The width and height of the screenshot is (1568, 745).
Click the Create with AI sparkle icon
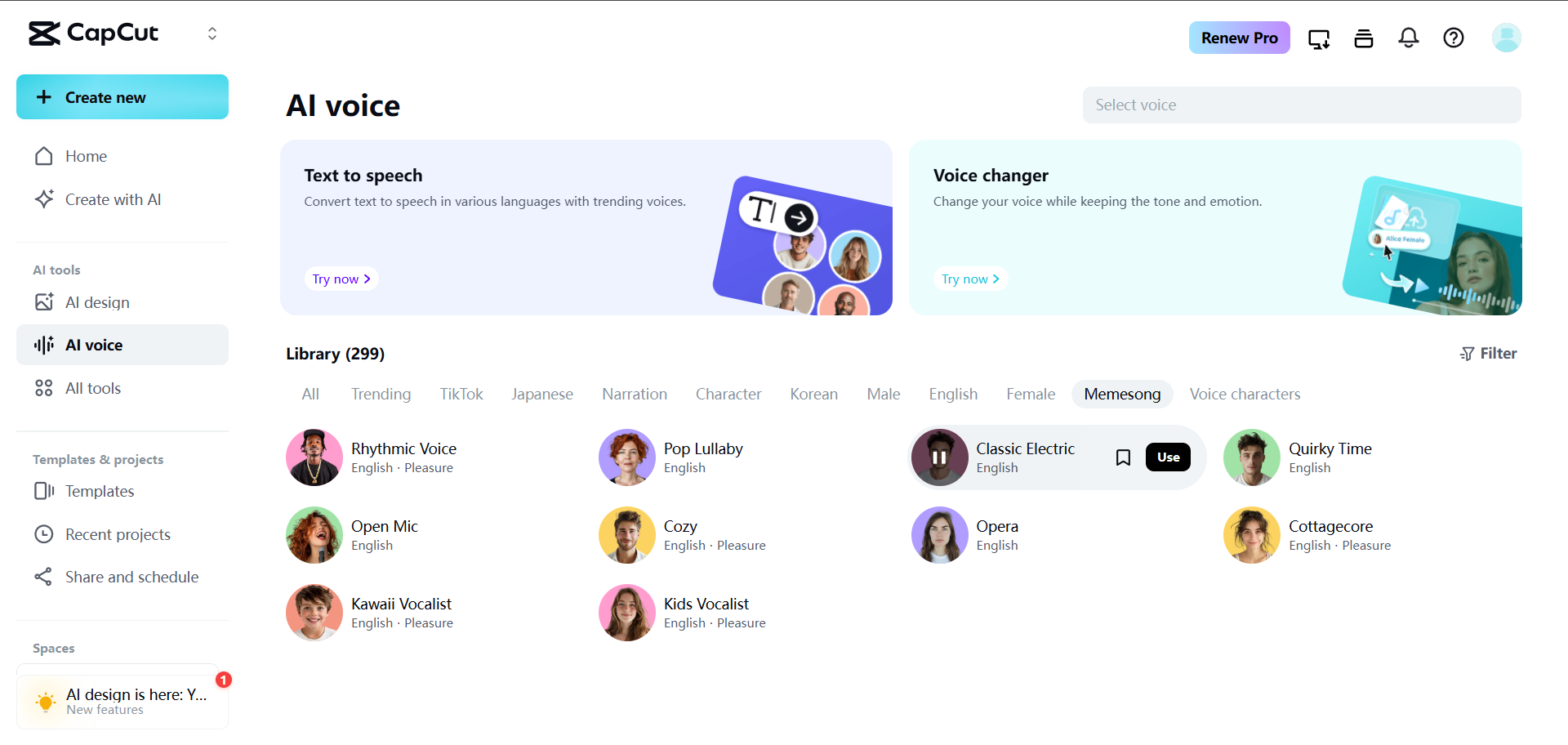(x=44, y=199)
